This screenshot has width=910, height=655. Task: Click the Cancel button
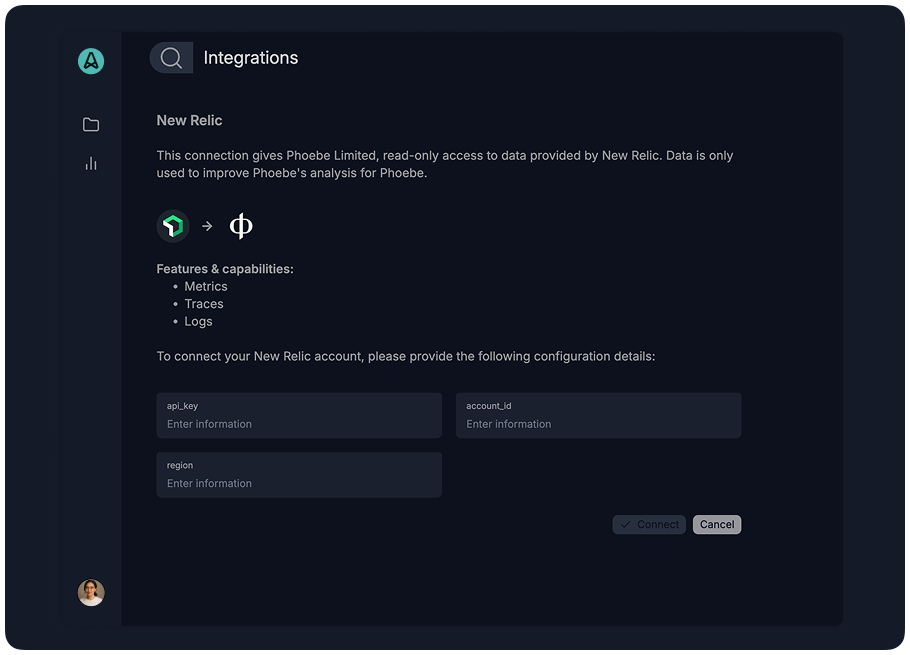[717, 524]
